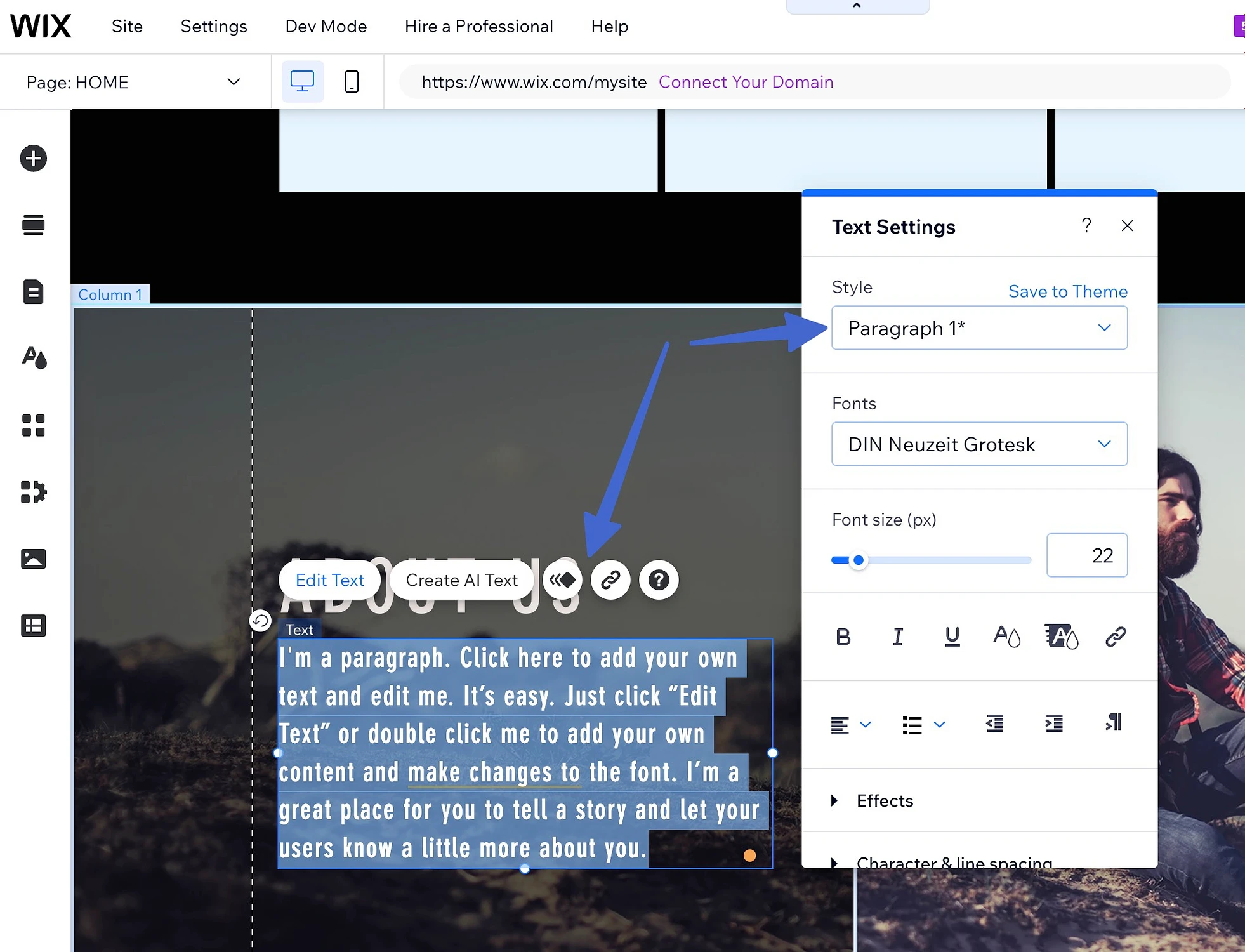Click the Edit Text button
The image size is (1245, 952).
point(329,580)
